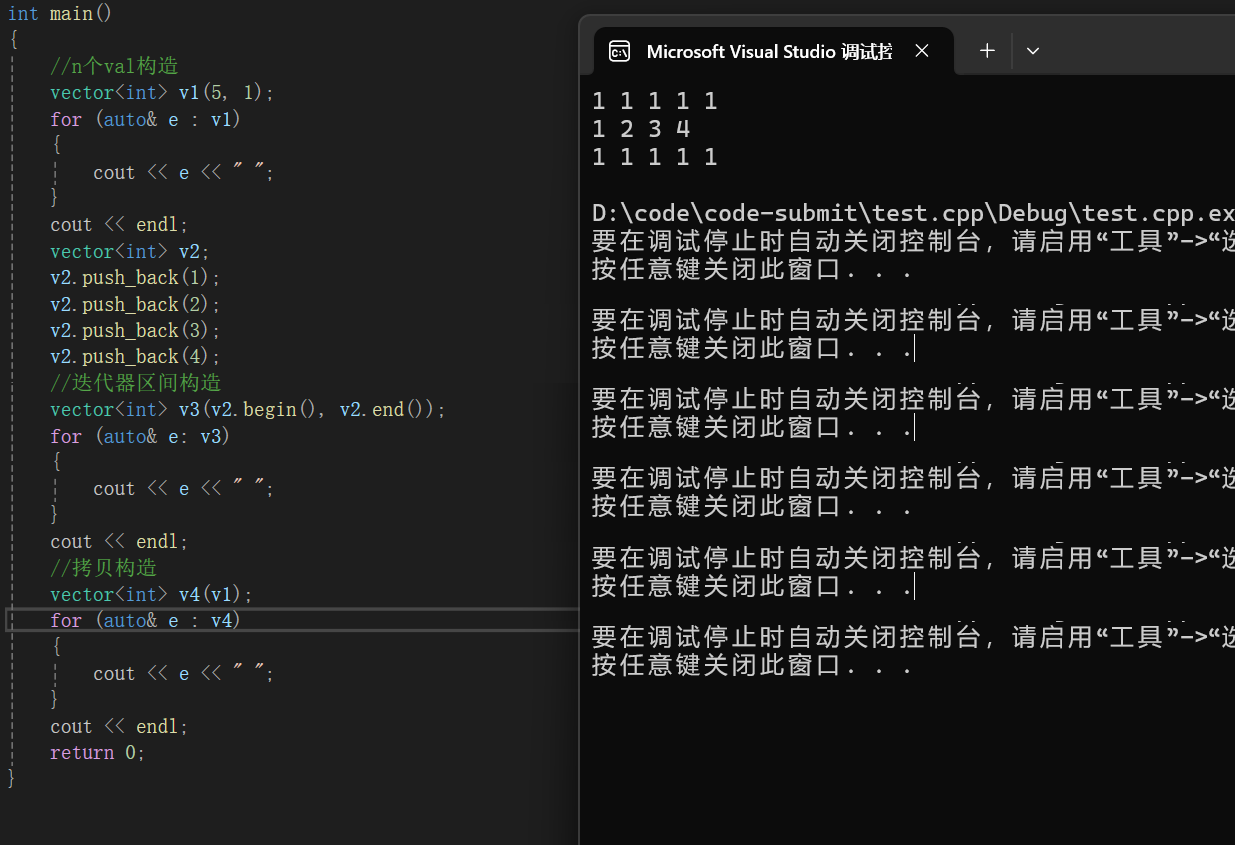Screen dimensions: 1235x845
Task: Click the line 'for (auto& e: v3)'
Action: click(x=140, y=436)
